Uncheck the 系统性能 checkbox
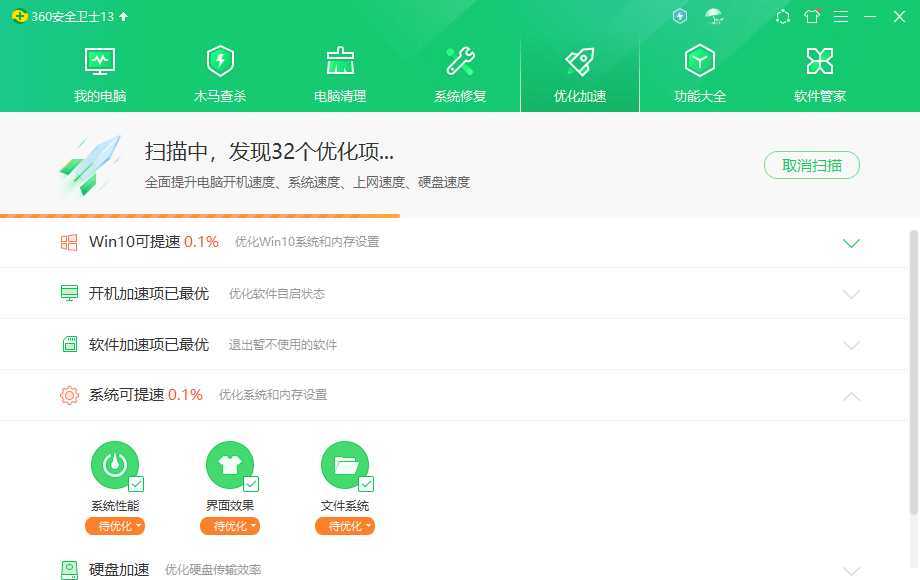The height and width of the screenshot is (580, 920). tap(137, 482)
